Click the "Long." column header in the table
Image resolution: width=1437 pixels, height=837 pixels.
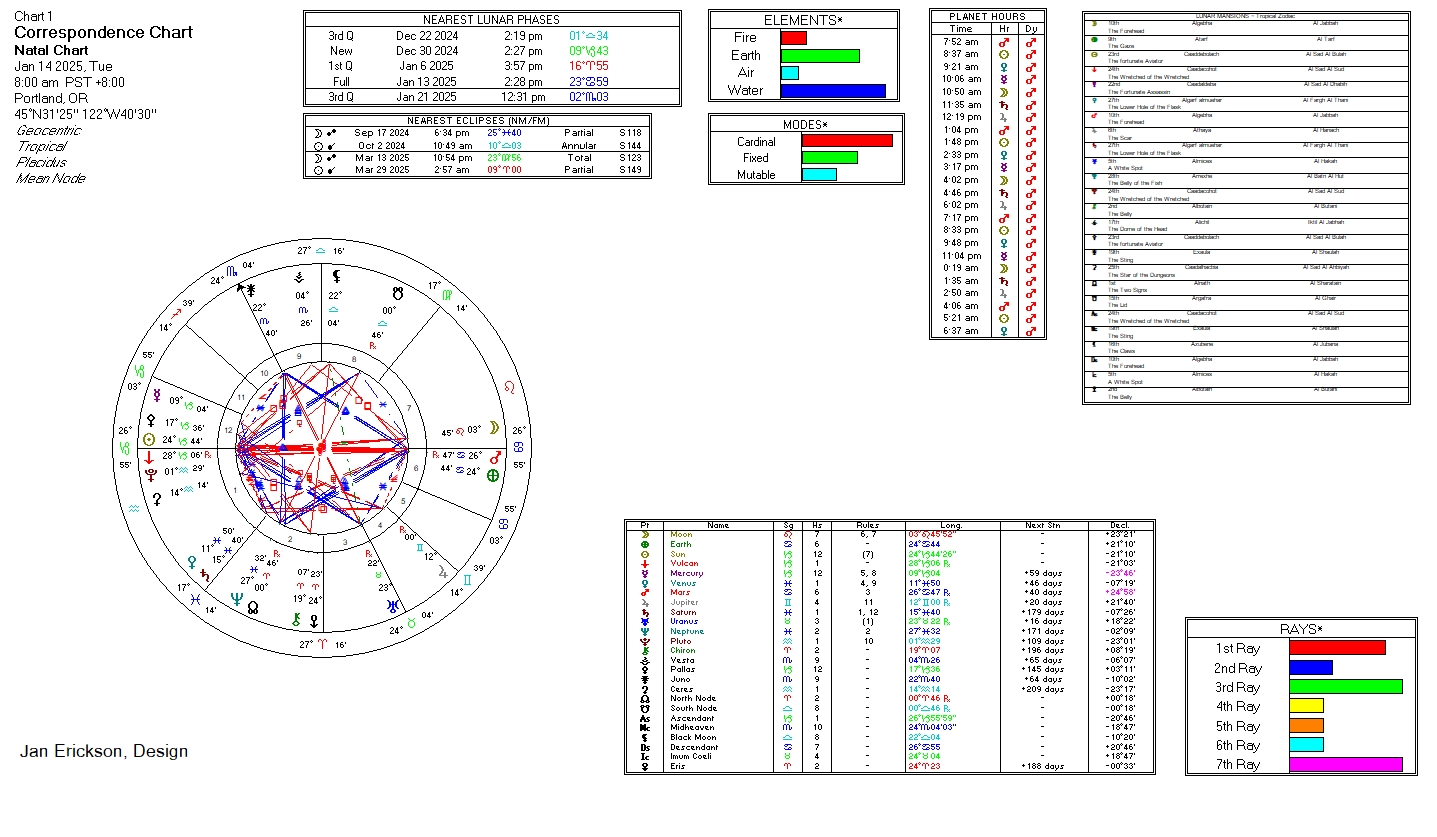950,525
